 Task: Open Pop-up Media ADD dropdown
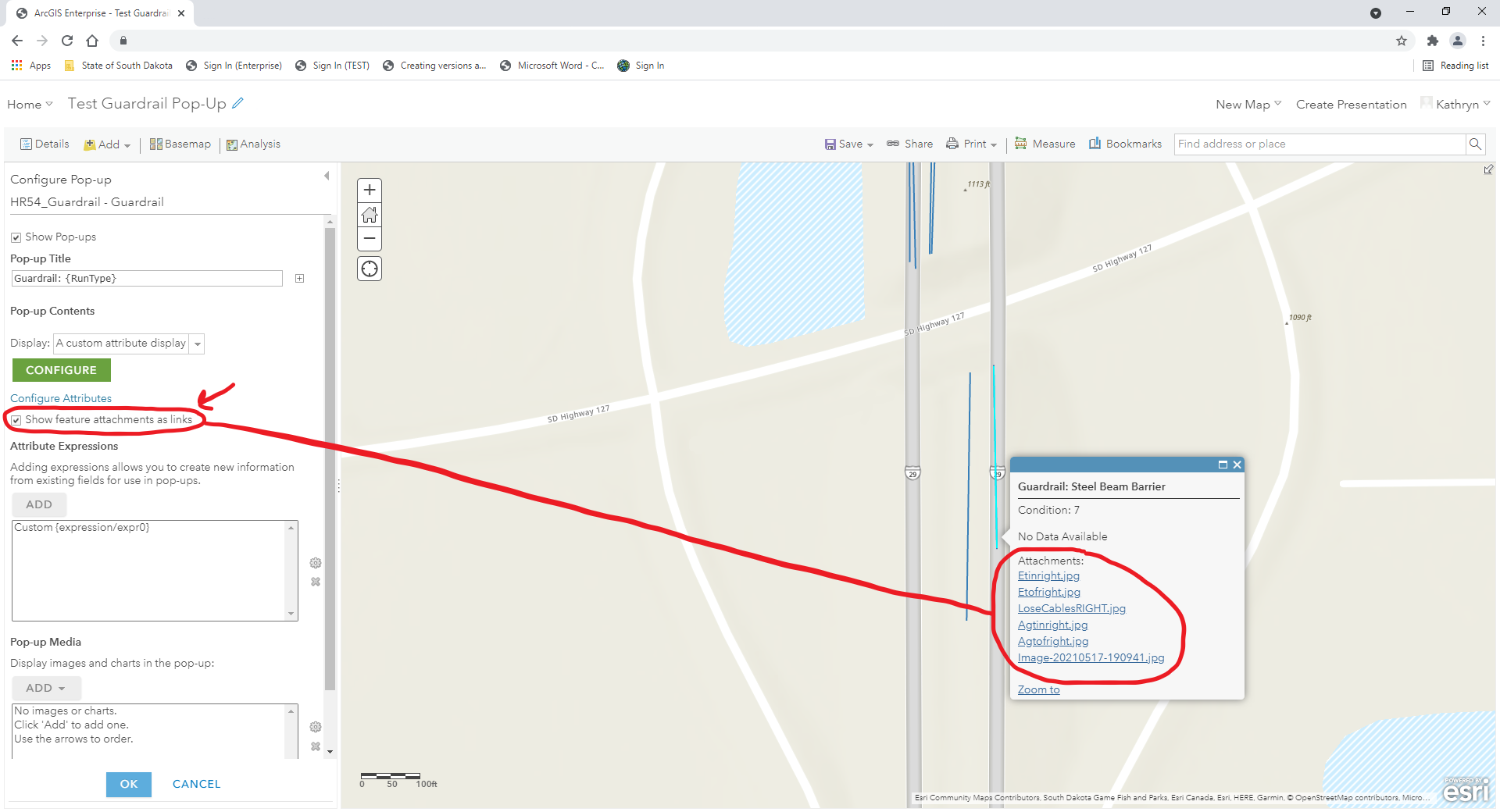(46, 688)
